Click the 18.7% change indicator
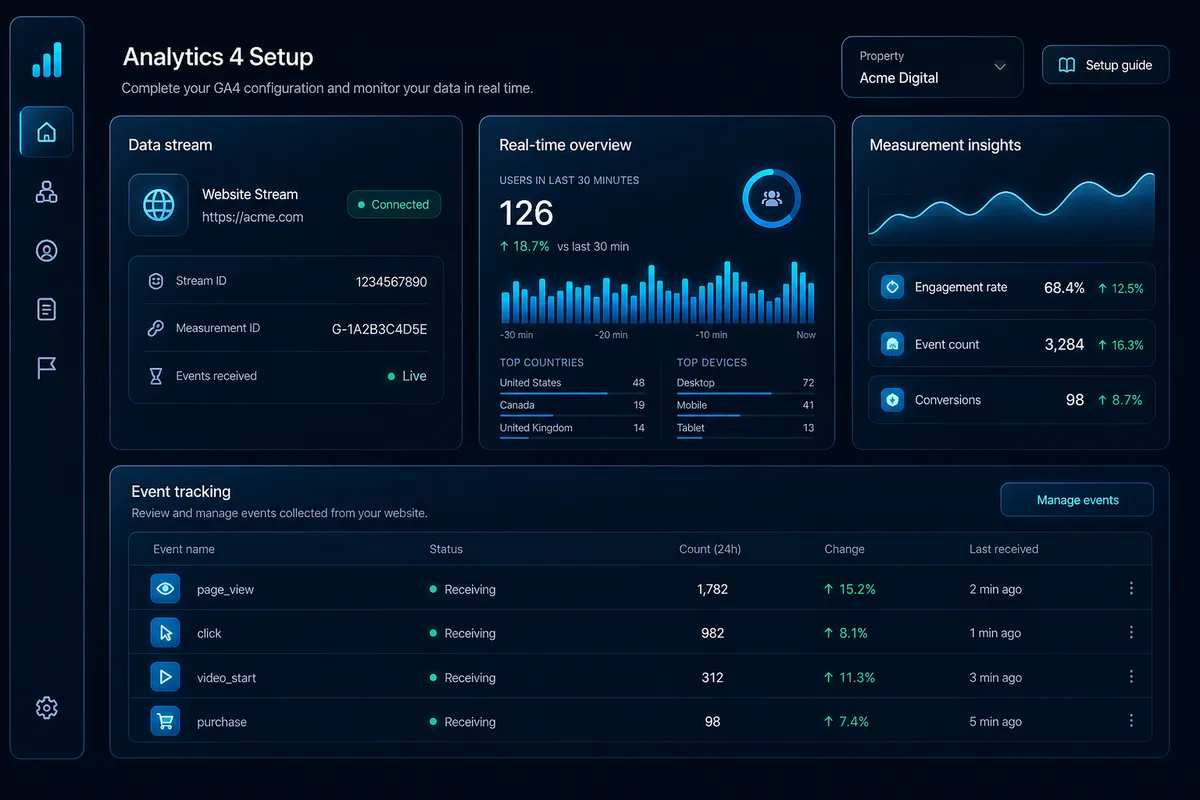 coord(524,246)
